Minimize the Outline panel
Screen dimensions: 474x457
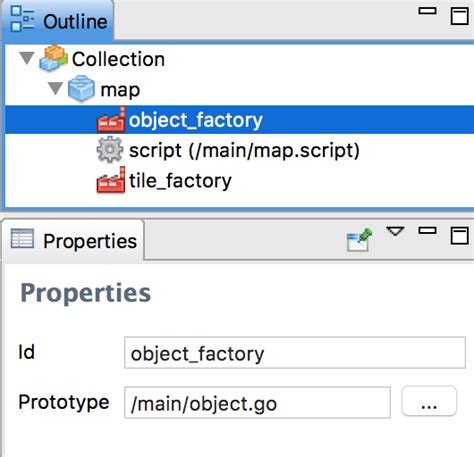coord(427,11)
